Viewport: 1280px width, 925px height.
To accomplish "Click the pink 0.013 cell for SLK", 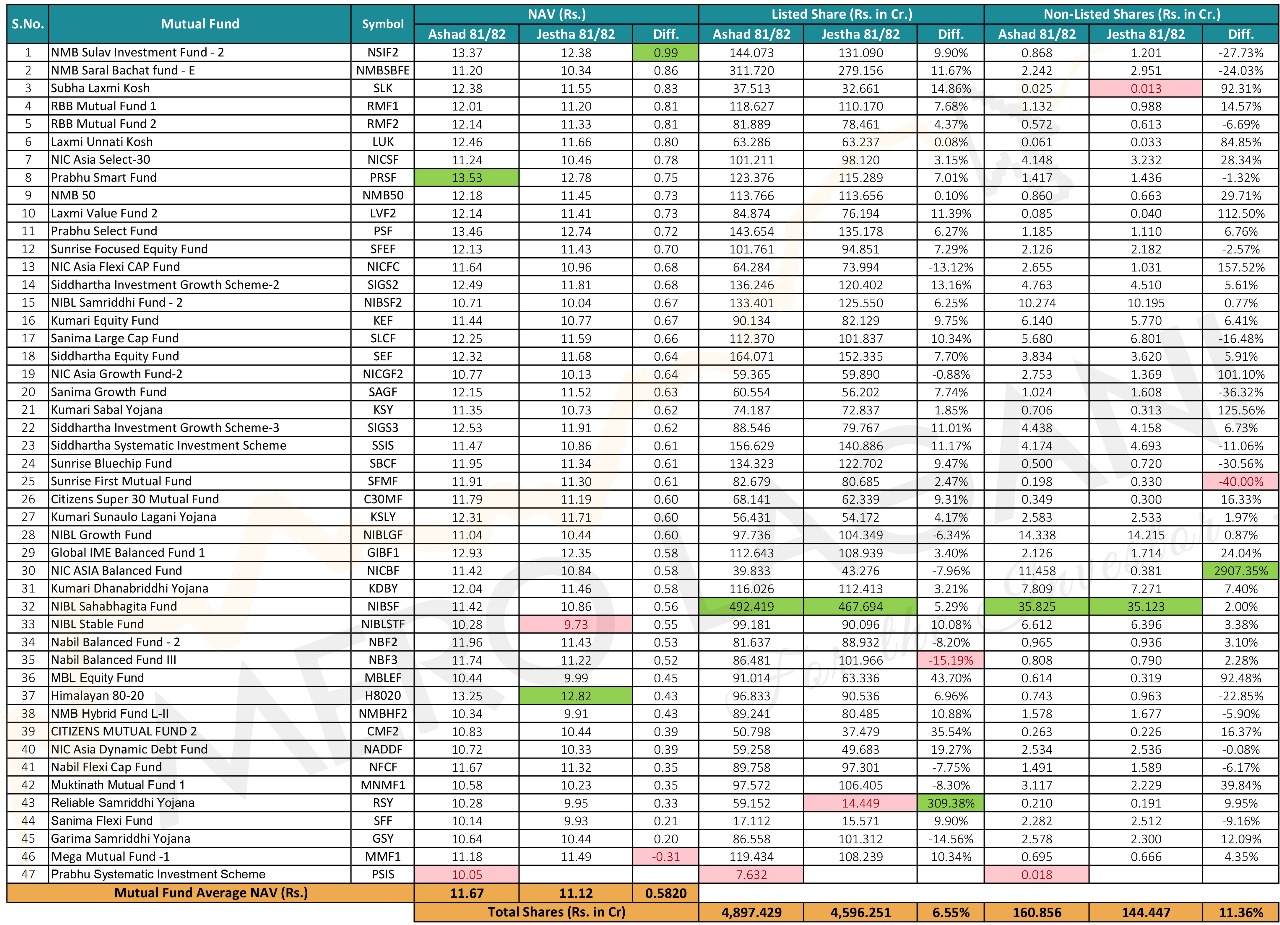I will 1145,88.
